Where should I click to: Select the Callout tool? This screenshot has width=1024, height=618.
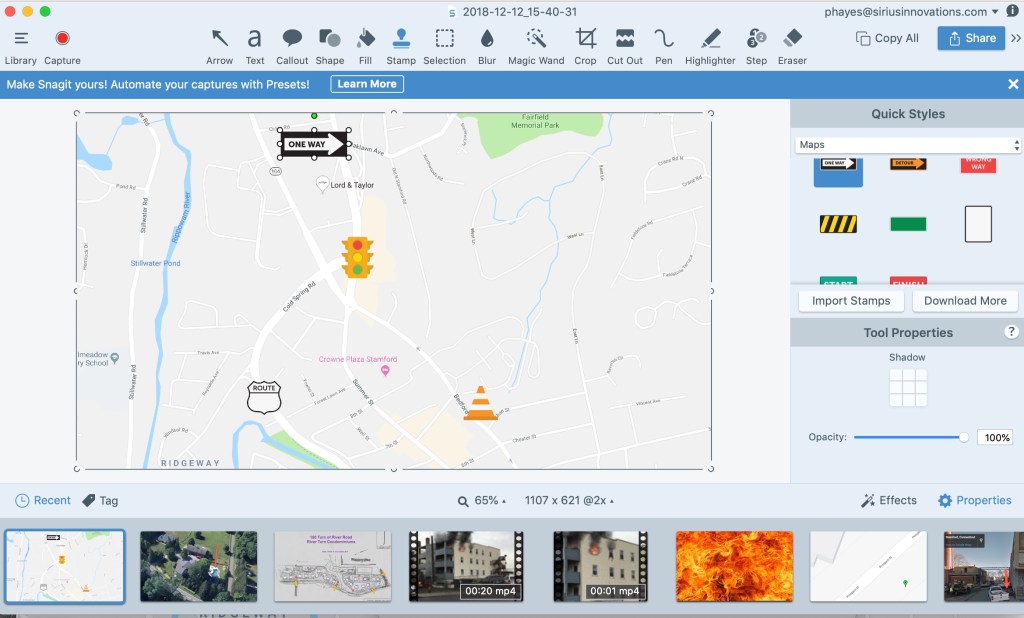point(292,39)
